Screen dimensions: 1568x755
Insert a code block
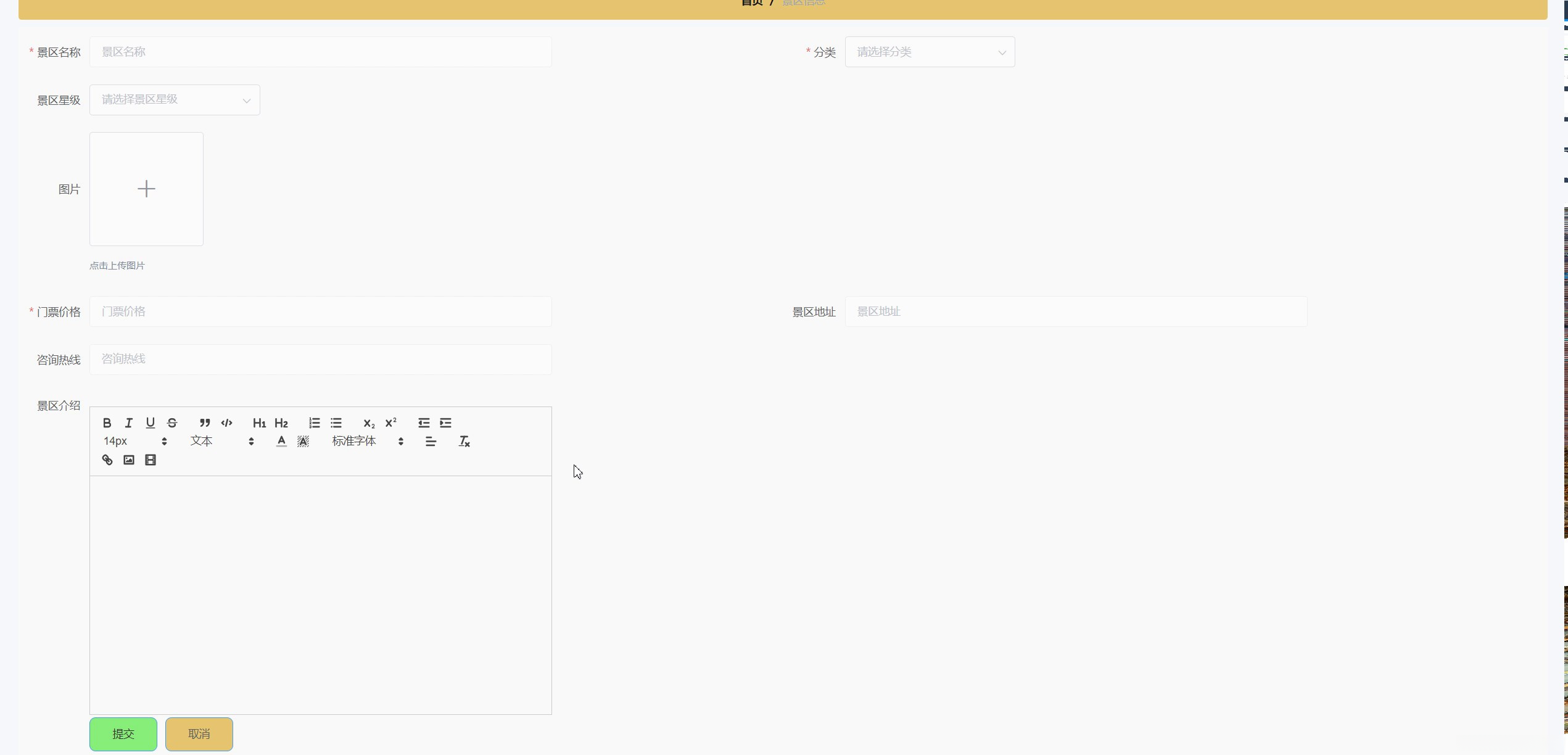pos(226,423)
